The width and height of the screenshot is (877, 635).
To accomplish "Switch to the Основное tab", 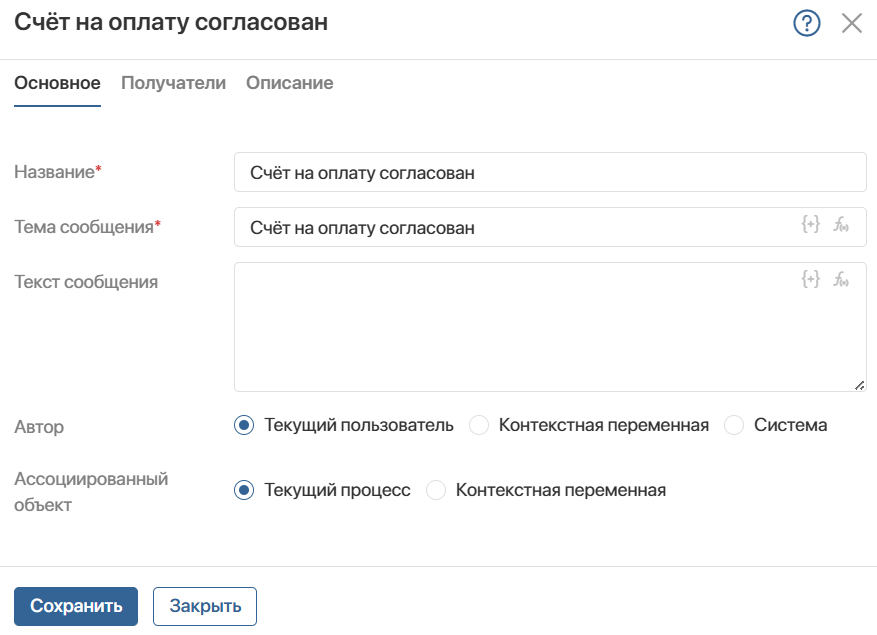I will click(x=57, y=83).
